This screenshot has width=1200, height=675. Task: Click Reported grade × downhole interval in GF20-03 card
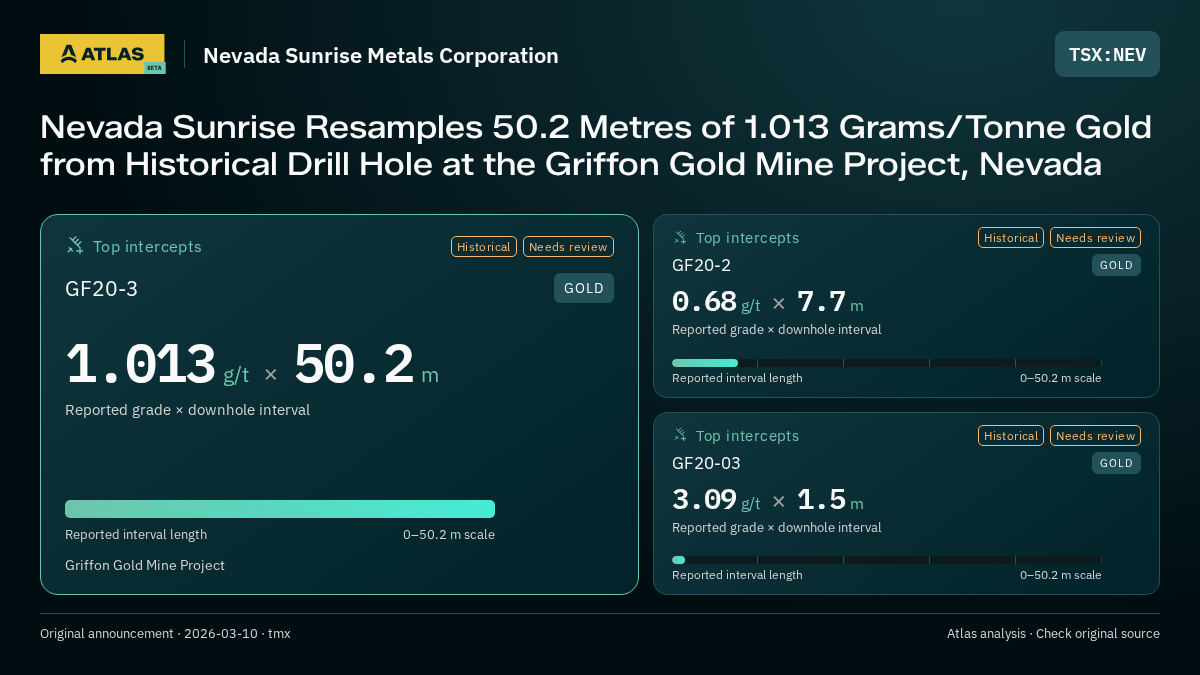tap(777, 528)
